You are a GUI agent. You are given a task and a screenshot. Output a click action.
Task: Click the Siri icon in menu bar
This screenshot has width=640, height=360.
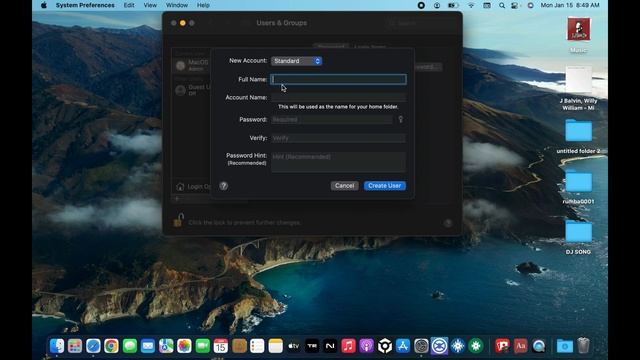530,5
